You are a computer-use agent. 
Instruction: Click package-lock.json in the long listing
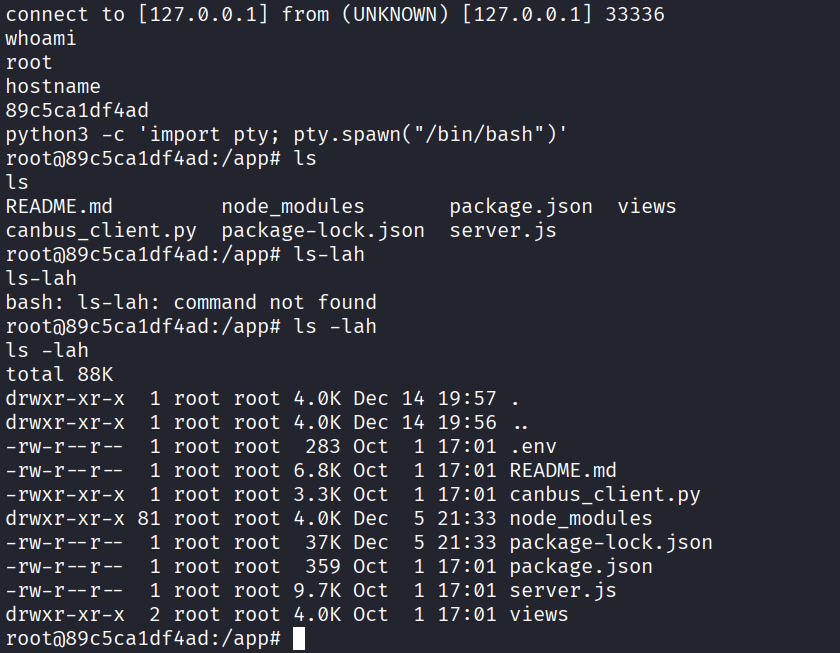610,542
